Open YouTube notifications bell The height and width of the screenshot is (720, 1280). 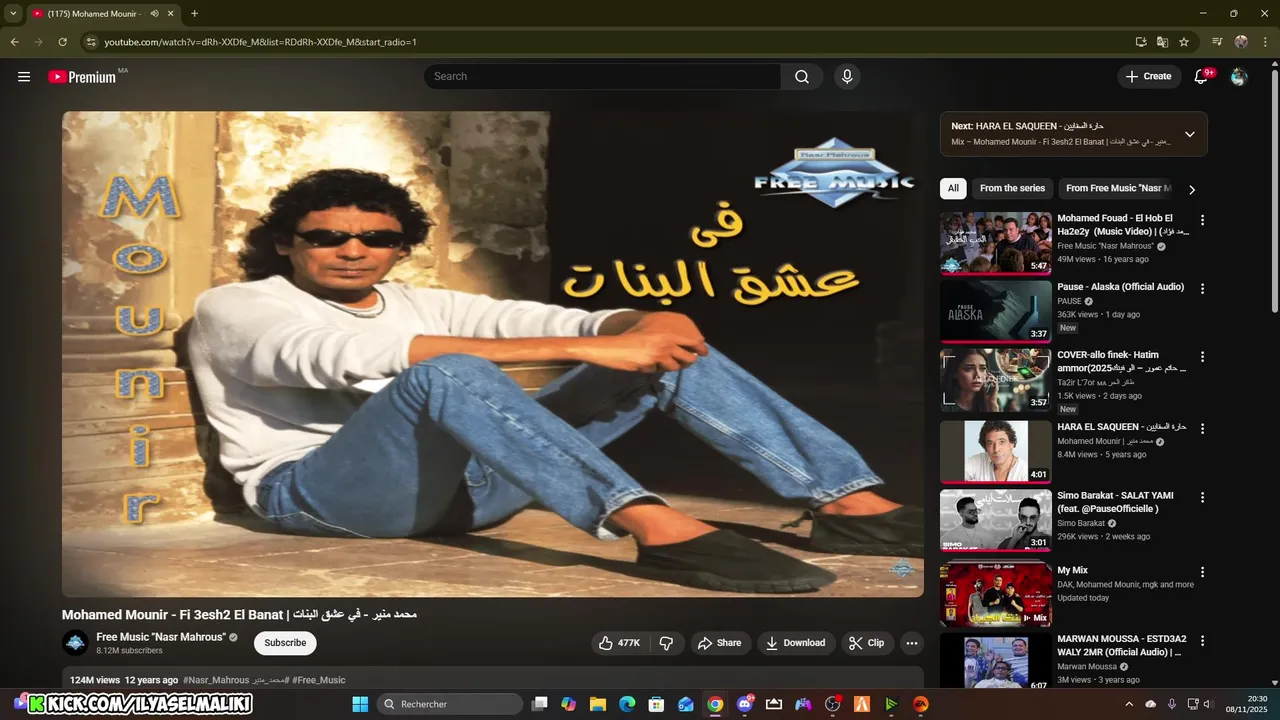point(1202,77)
